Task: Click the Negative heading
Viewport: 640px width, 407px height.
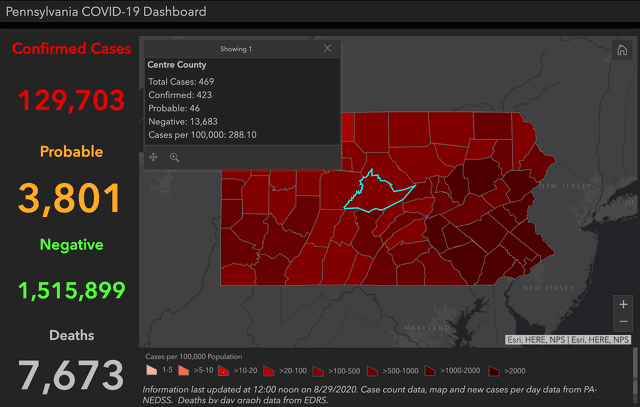Action: [x=71, y=245]
